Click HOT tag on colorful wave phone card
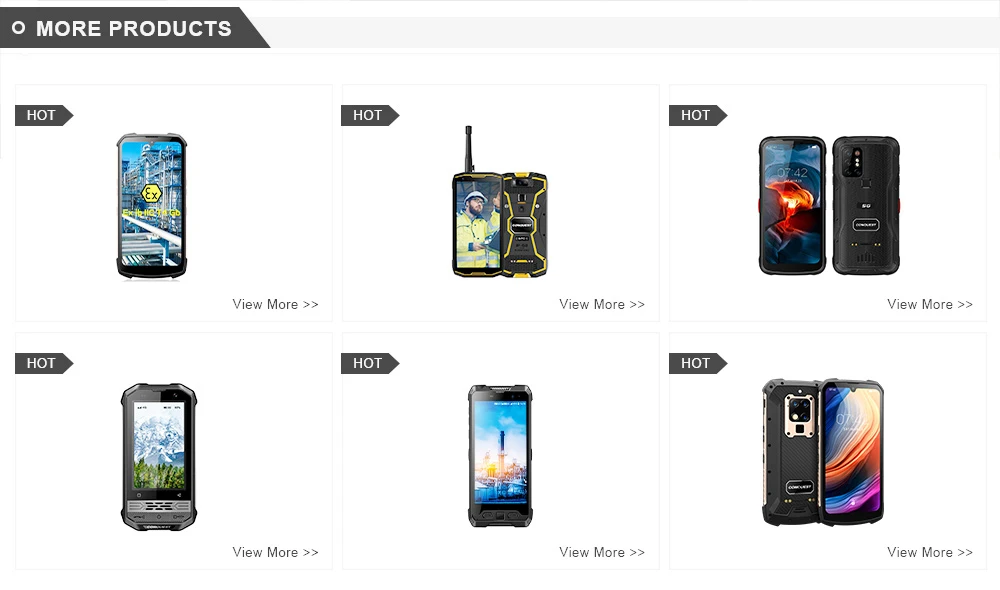Viewport: 1000px width, 590px height. (x=698, y=364)
